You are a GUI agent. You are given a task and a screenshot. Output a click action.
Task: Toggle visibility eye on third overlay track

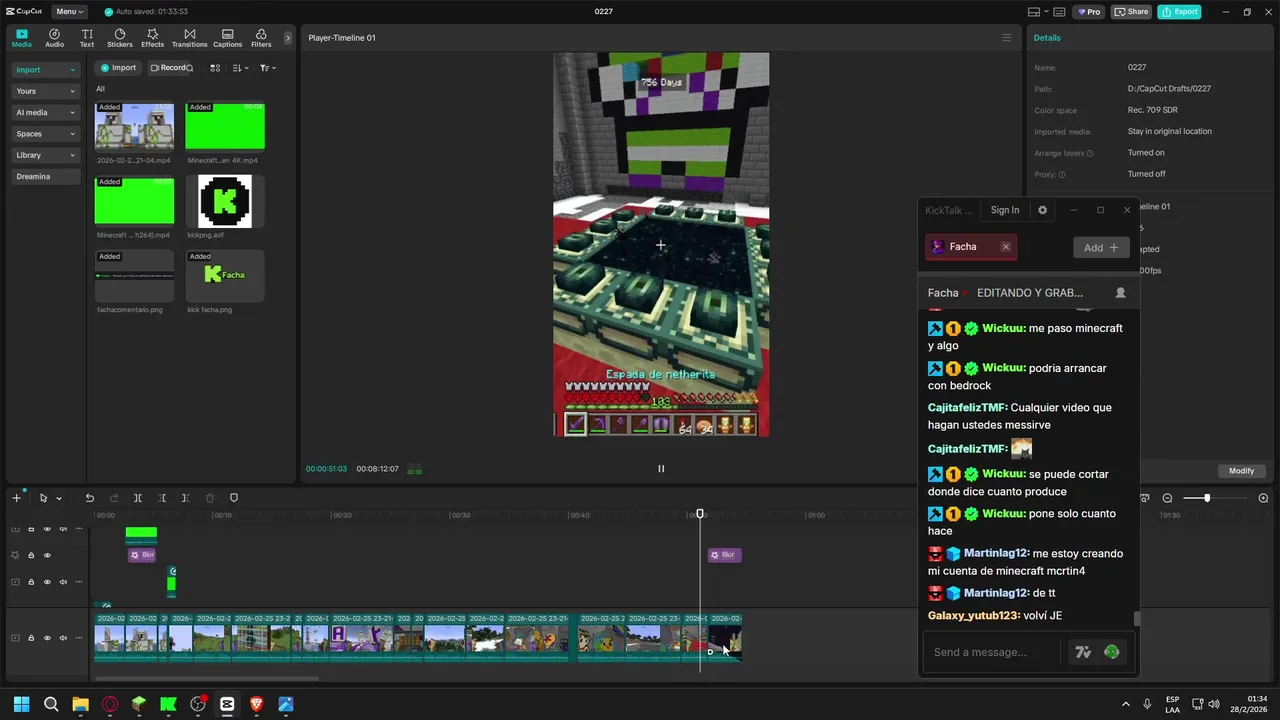coord(47,582)
